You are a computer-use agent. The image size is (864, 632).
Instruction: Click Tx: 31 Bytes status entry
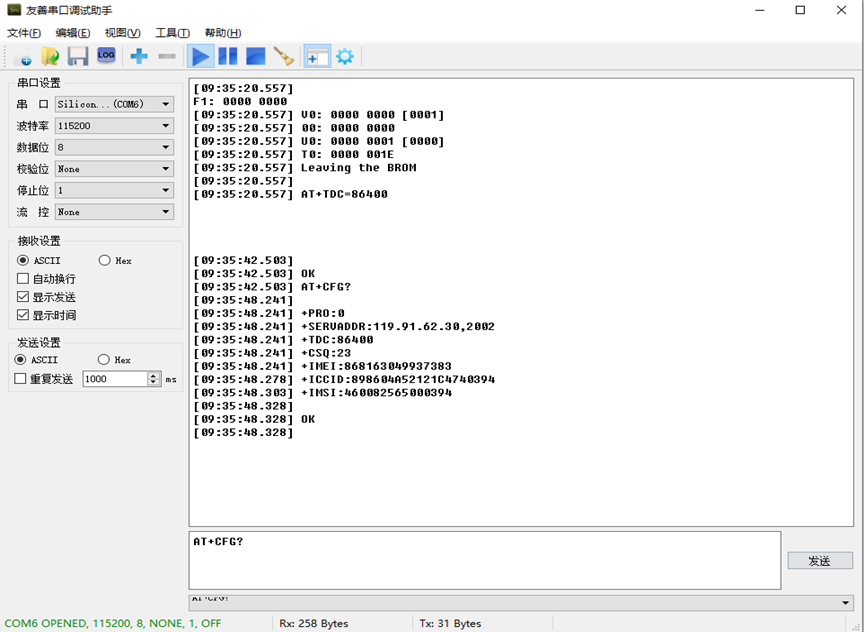coord(450,623)
